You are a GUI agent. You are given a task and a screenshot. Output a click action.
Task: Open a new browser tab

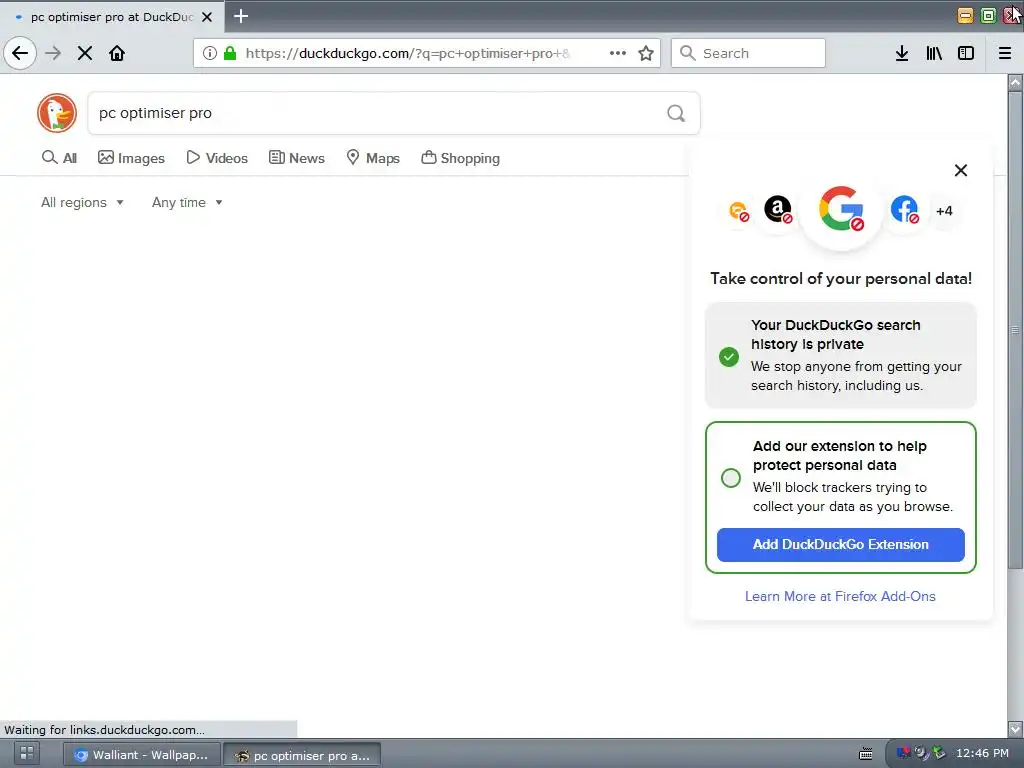click(241, 16)
